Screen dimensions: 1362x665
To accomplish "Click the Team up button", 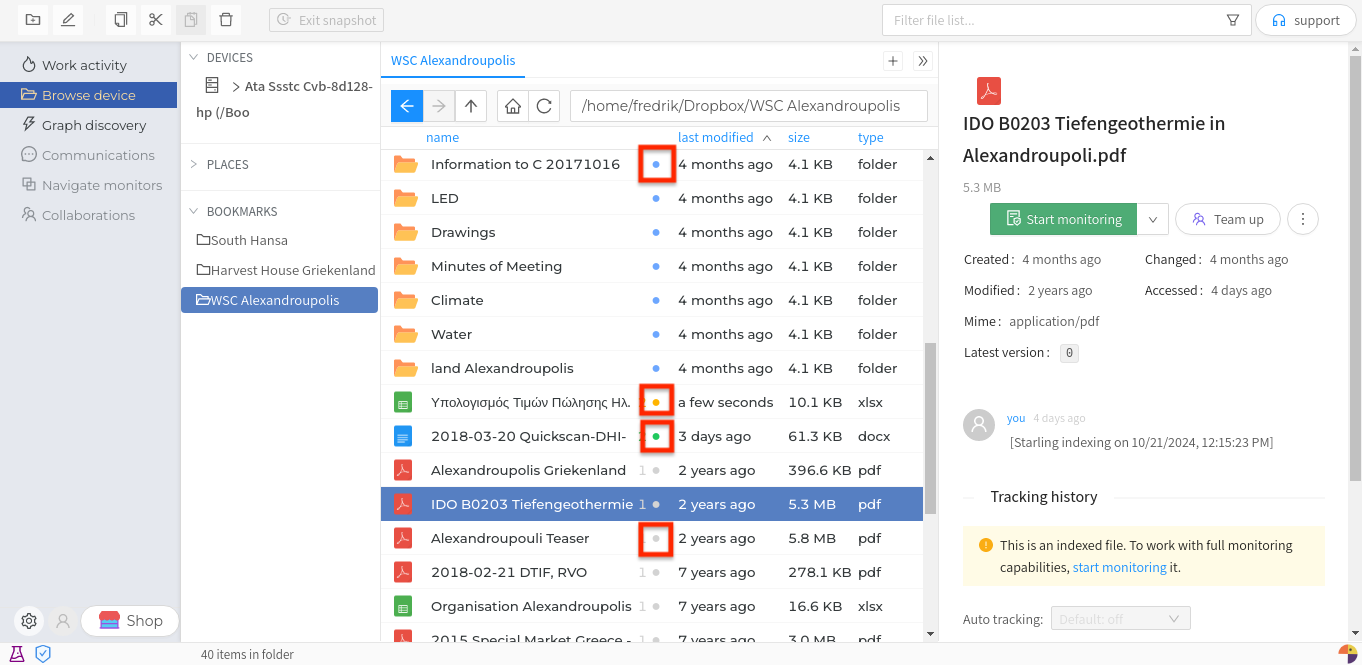I will 1228,219.
